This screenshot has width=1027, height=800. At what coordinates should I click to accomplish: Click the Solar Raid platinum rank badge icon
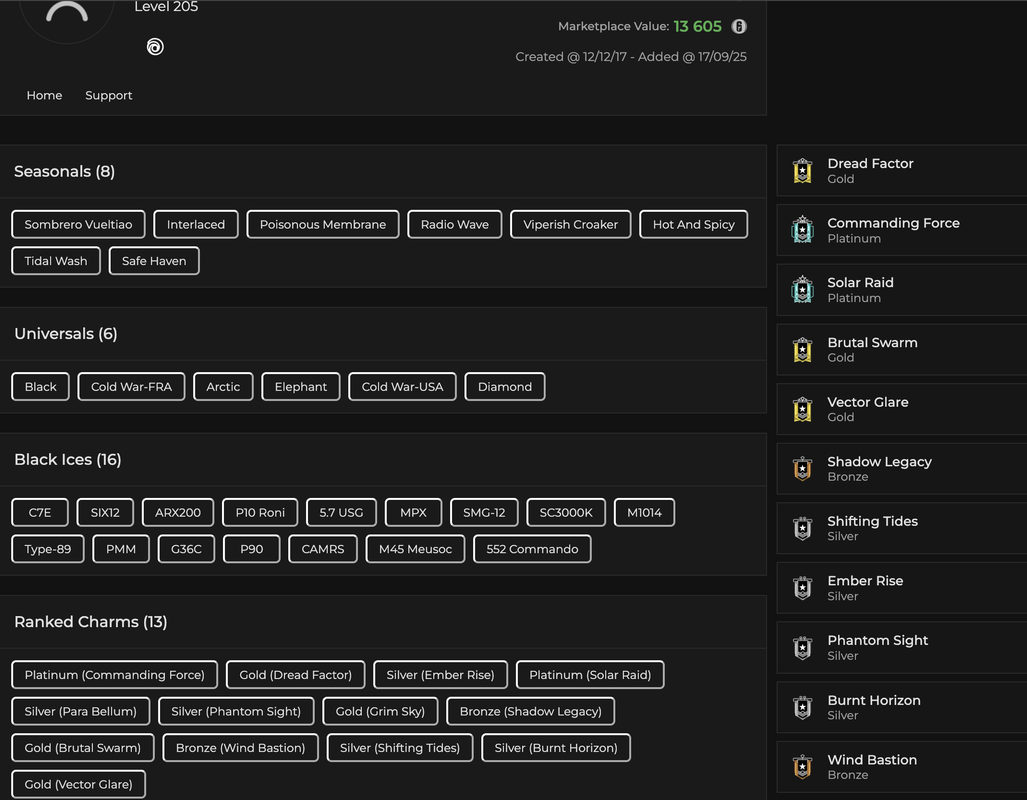pos(802,290)
